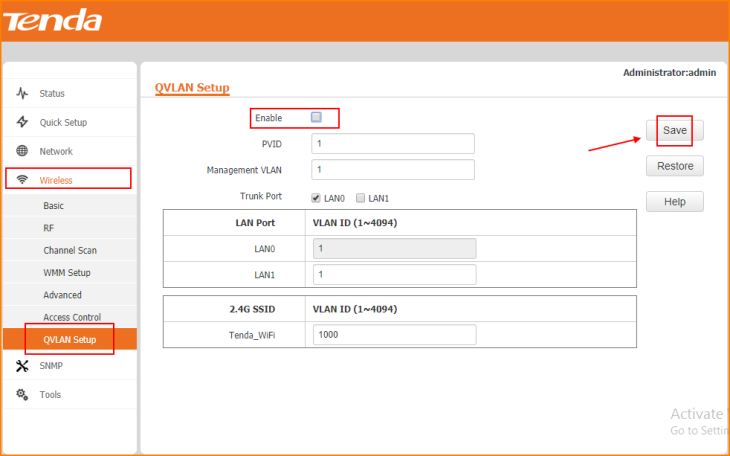
Task: Click the SNMP tools icon
Action: pyautogui.click(x=22, y=366)
